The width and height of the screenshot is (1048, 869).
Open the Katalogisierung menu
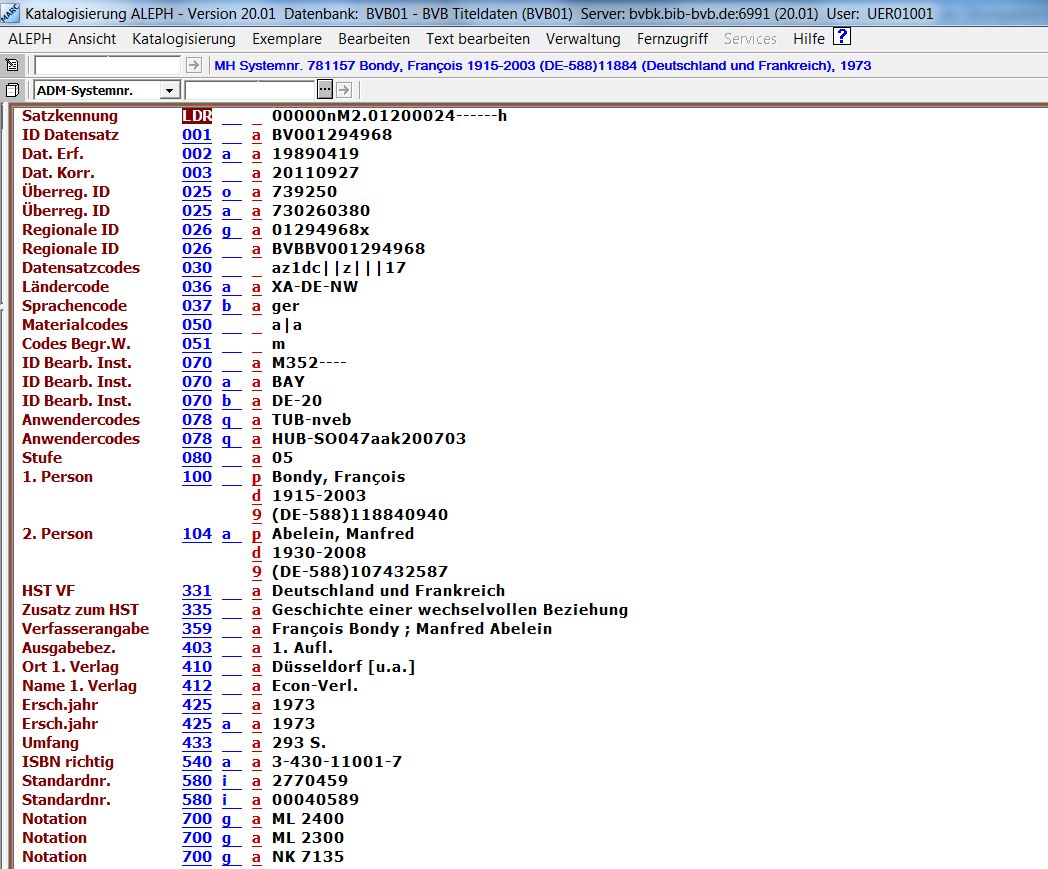(x=184, y=39)
